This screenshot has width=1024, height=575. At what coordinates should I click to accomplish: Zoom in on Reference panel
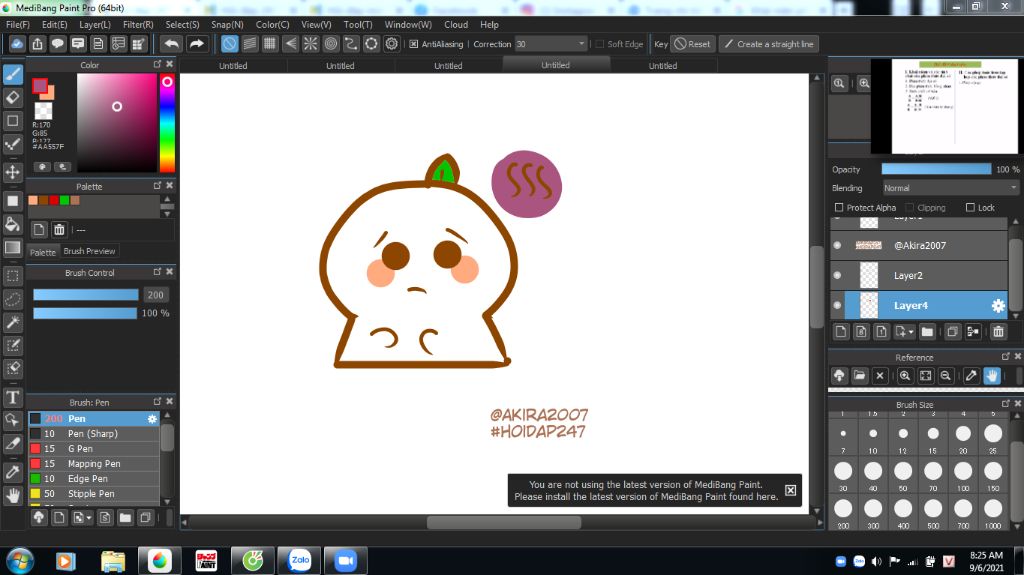pyautogui.click(x=904, y=376)
